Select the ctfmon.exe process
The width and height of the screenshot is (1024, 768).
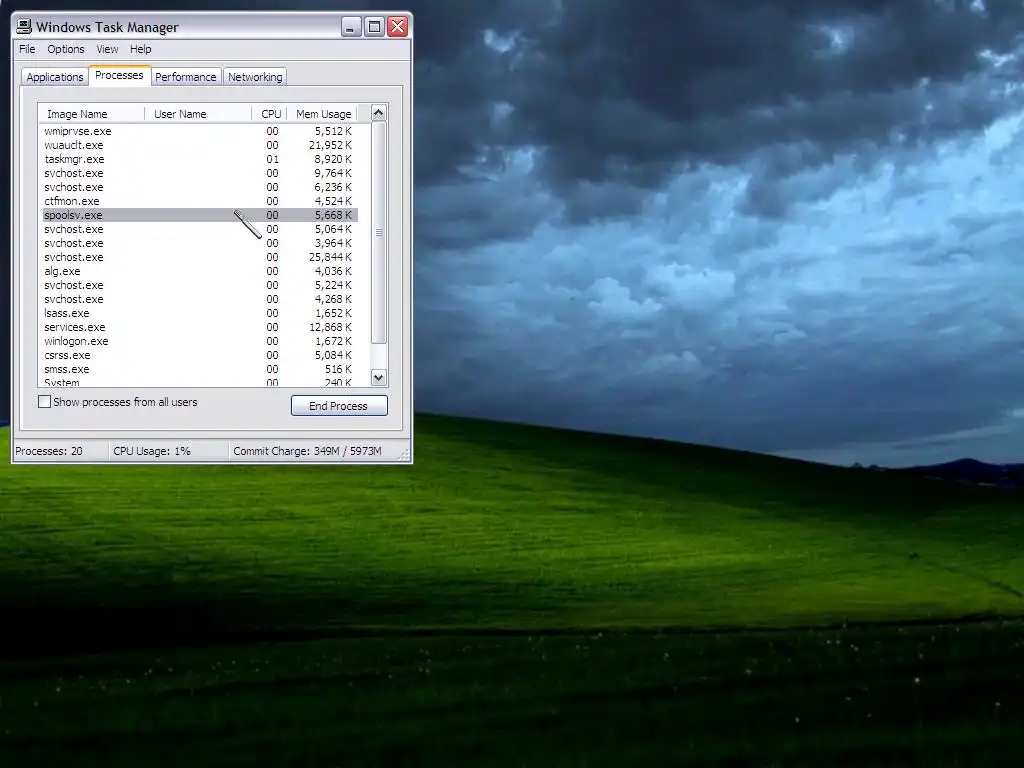point(200,201)
